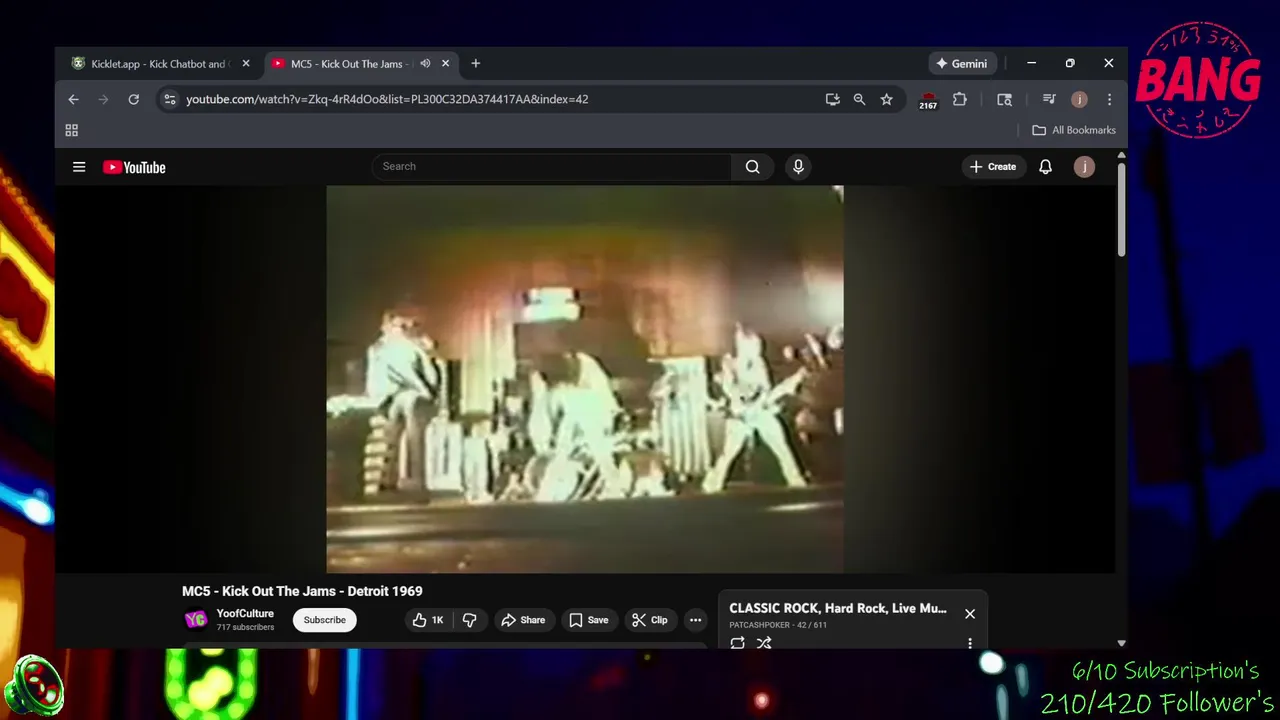
Task: Open All Bookmarks folder
Action: click(x=1074, y=131)
